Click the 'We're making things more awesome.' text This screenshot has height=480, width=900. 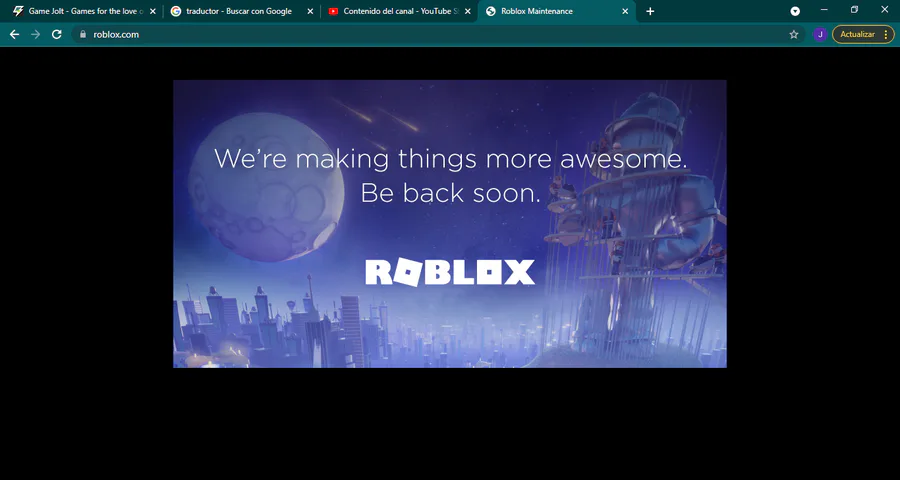tap(451, 158)
